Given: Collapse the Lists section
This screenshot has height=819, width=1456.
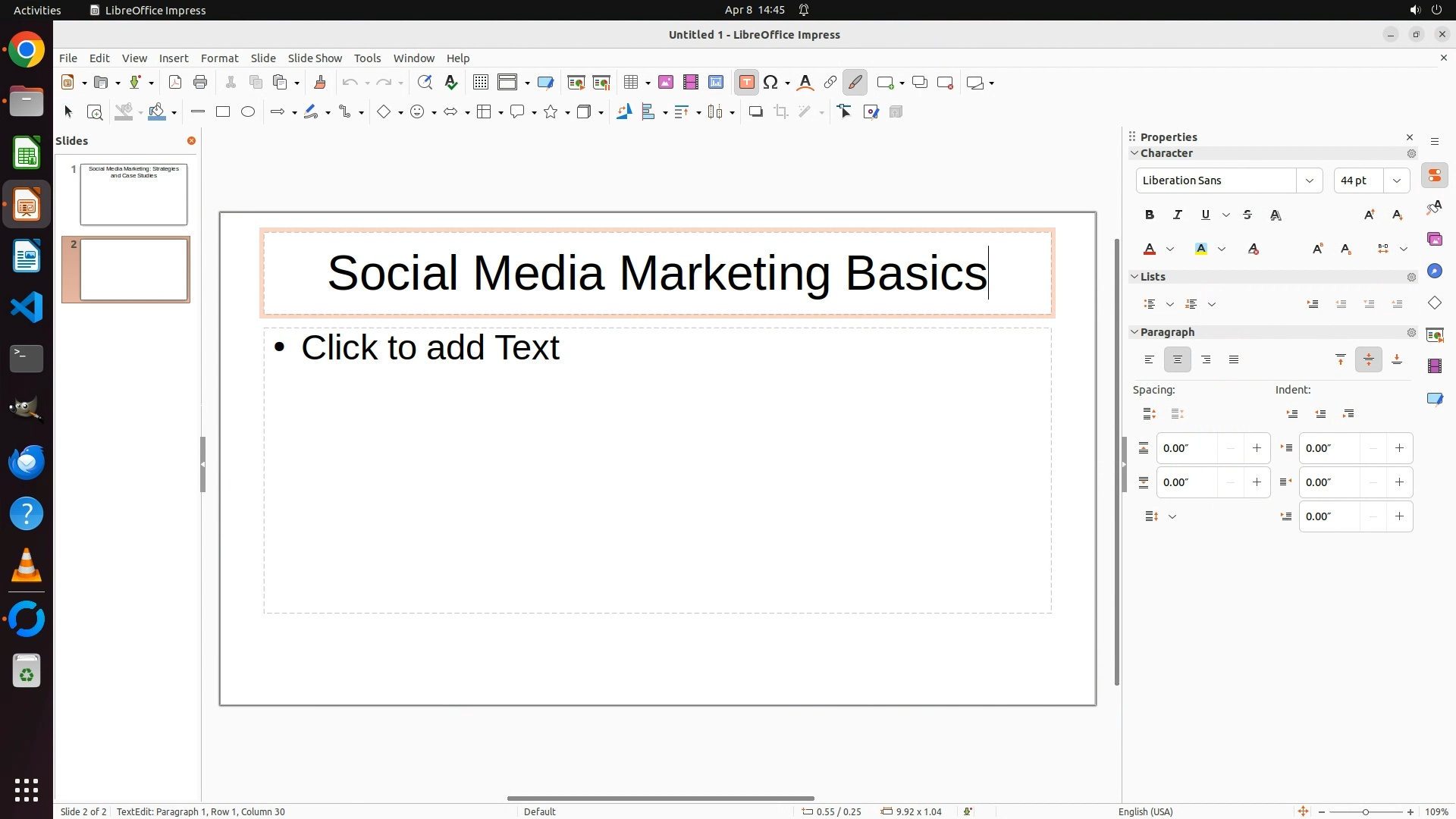Looking at the screenshot, I should click(1135, 277).
